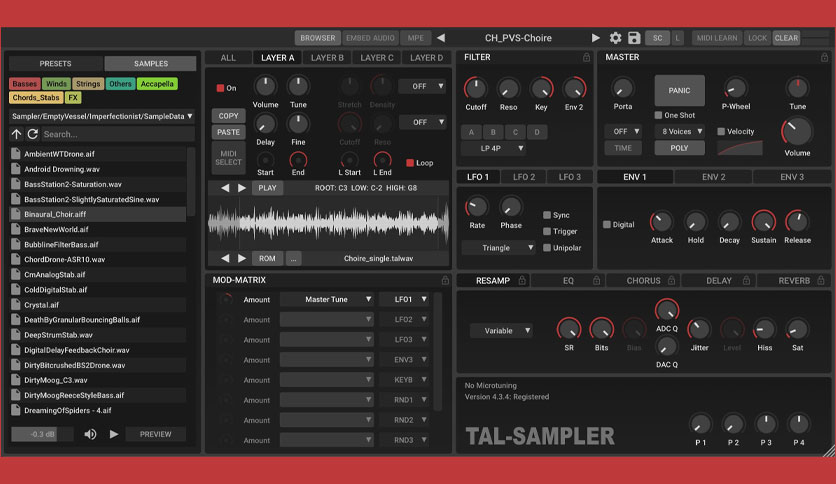This screenshot has width=836, height=484.
Task: Open the Variable resampler dropdown
Action: click(x=501, y=330)
